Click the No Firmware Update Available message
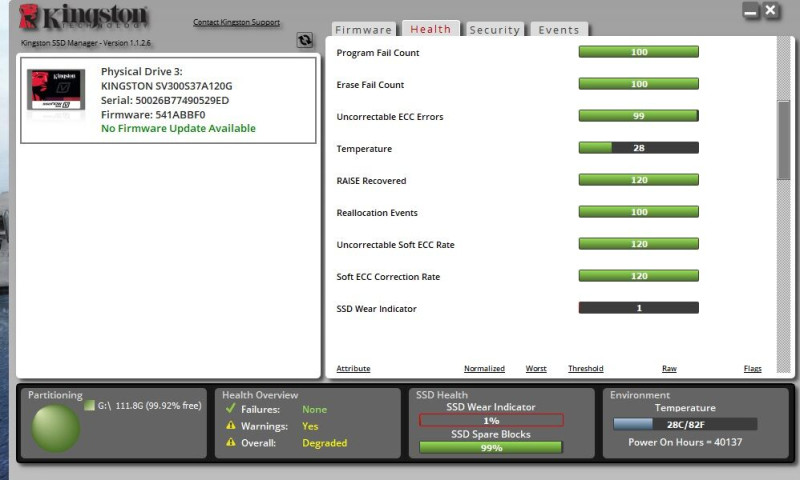The height and width of the screenshot is (480, 800). [178, 129]
